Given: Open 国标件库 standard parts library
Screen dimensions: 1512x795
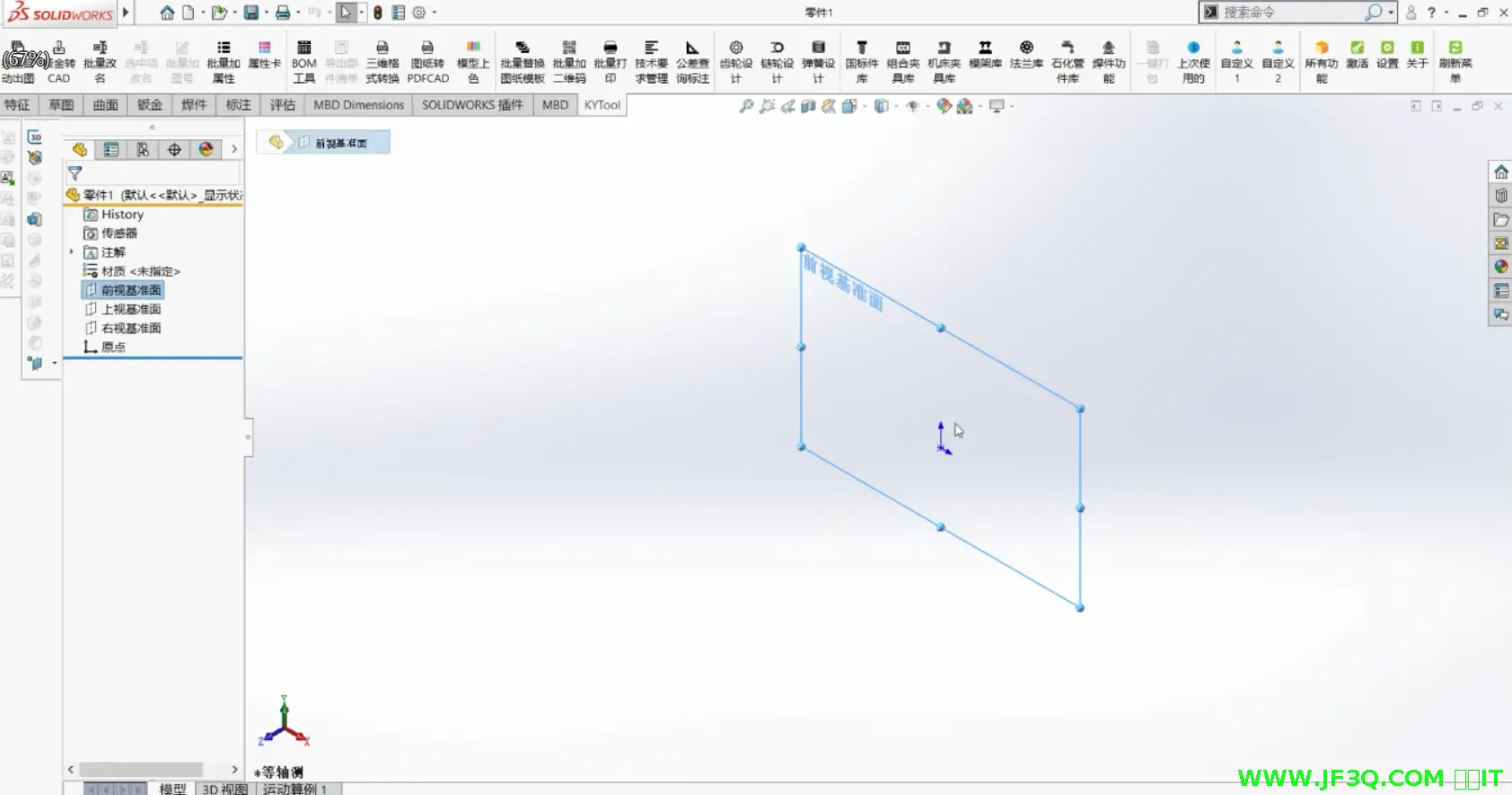Looking at the screenshot, I should (862, 61).
